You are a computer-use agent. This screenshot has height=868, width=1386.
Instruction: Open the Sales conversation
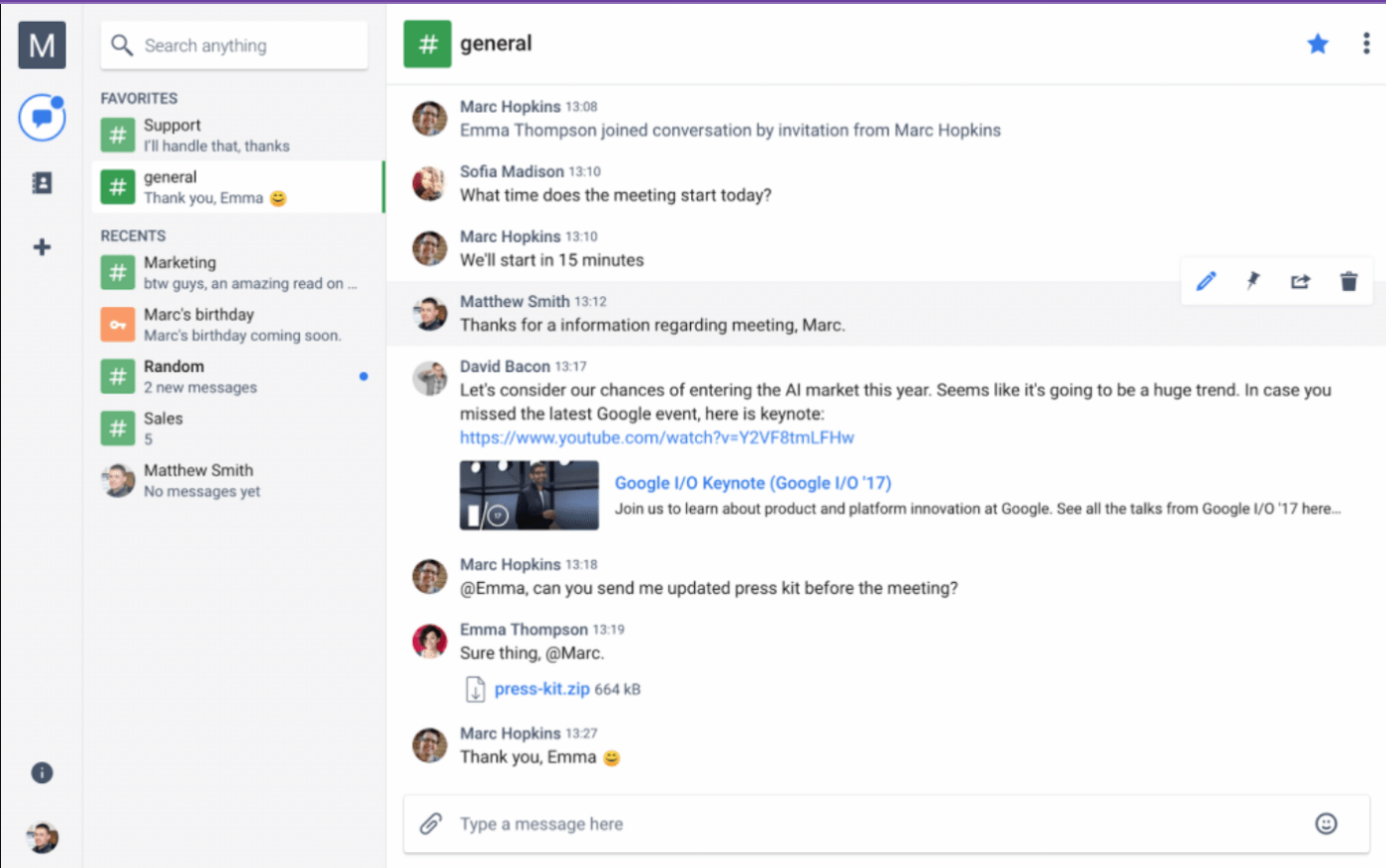(238, 429)
